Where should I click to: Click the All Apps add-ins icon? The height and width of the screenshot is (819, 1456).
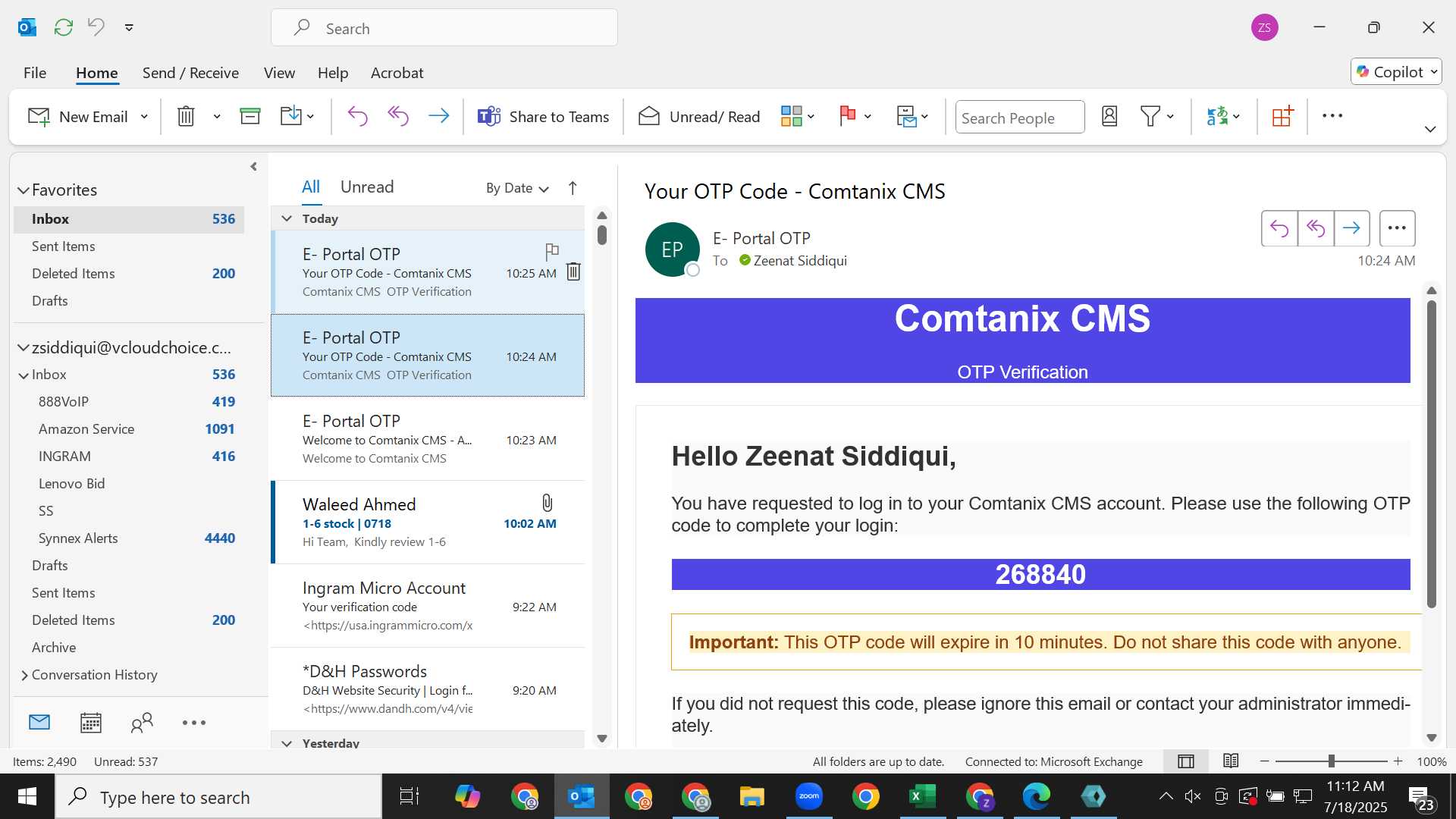coord(1283,116)
